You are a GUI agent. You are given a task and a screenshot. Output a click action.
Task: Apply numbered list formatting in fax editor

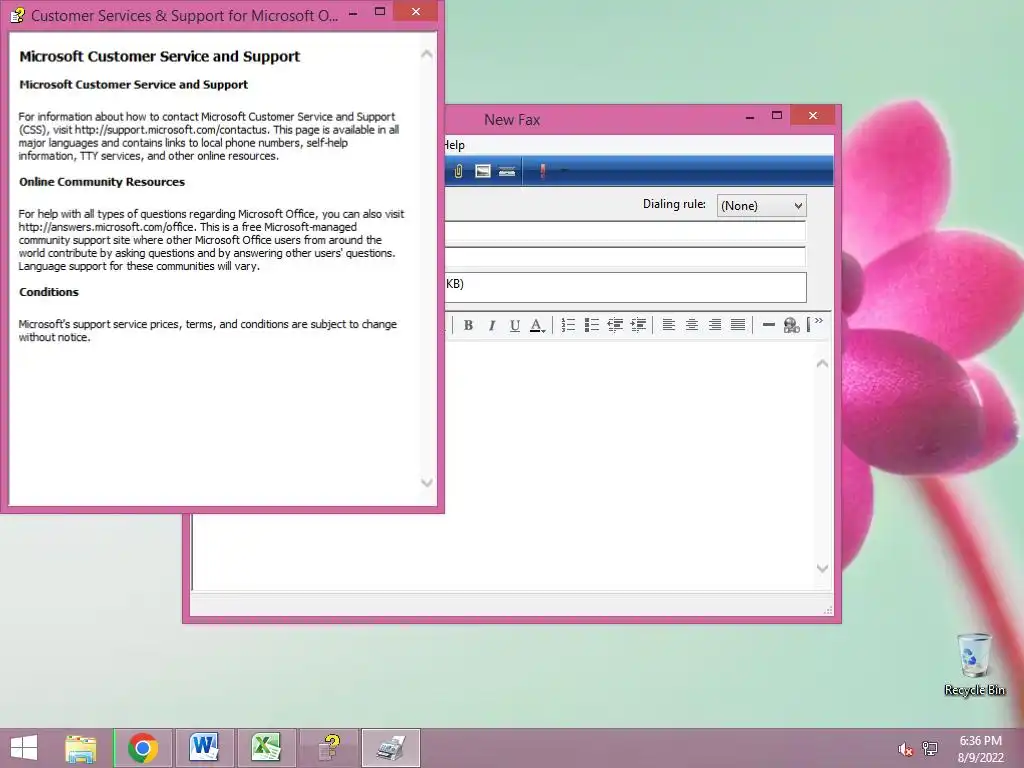click(568, 325)
